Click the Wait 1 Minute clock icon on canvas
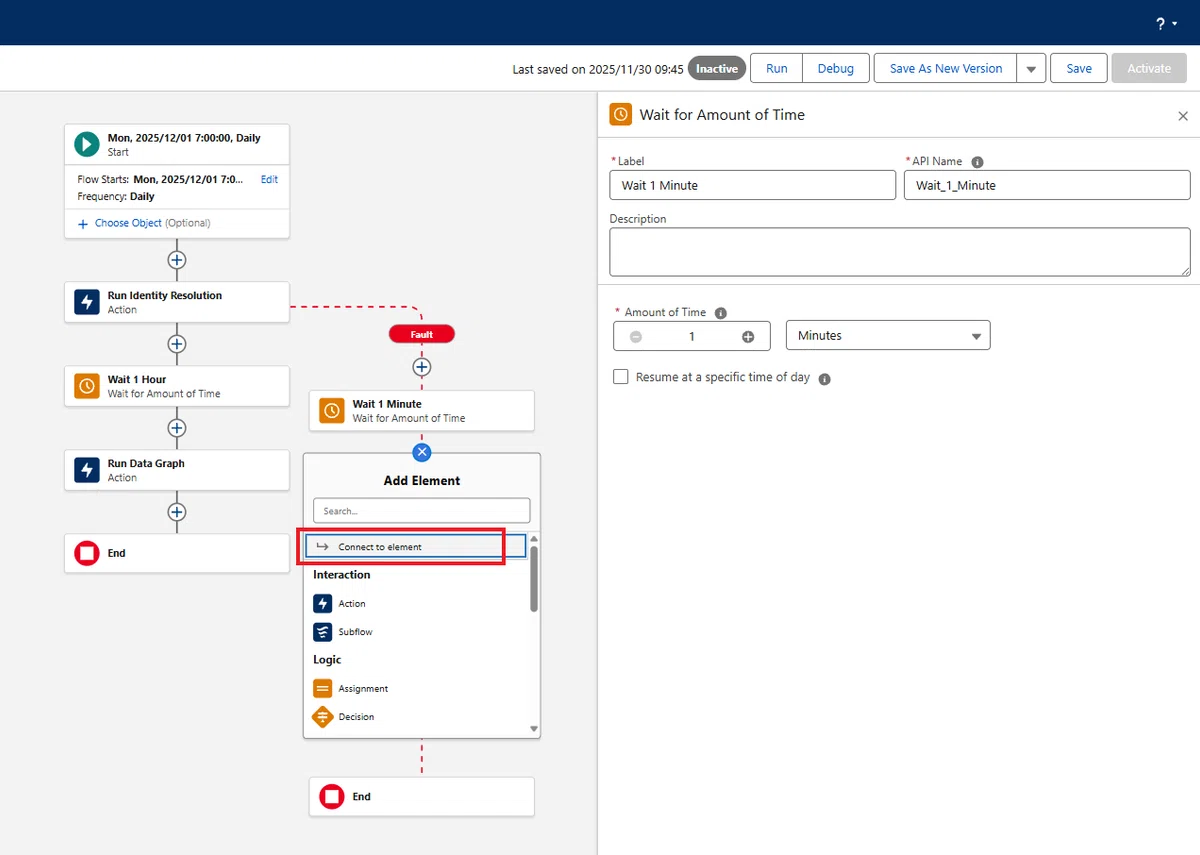This screenshot has height=855, width=1200. pos(332,411)
